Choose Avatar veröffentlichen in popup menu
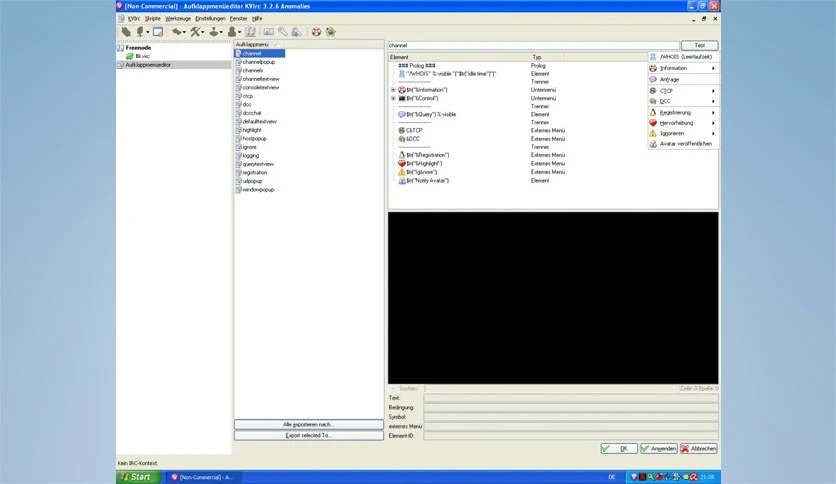The image size is (836, 484). tap(683, 144)
